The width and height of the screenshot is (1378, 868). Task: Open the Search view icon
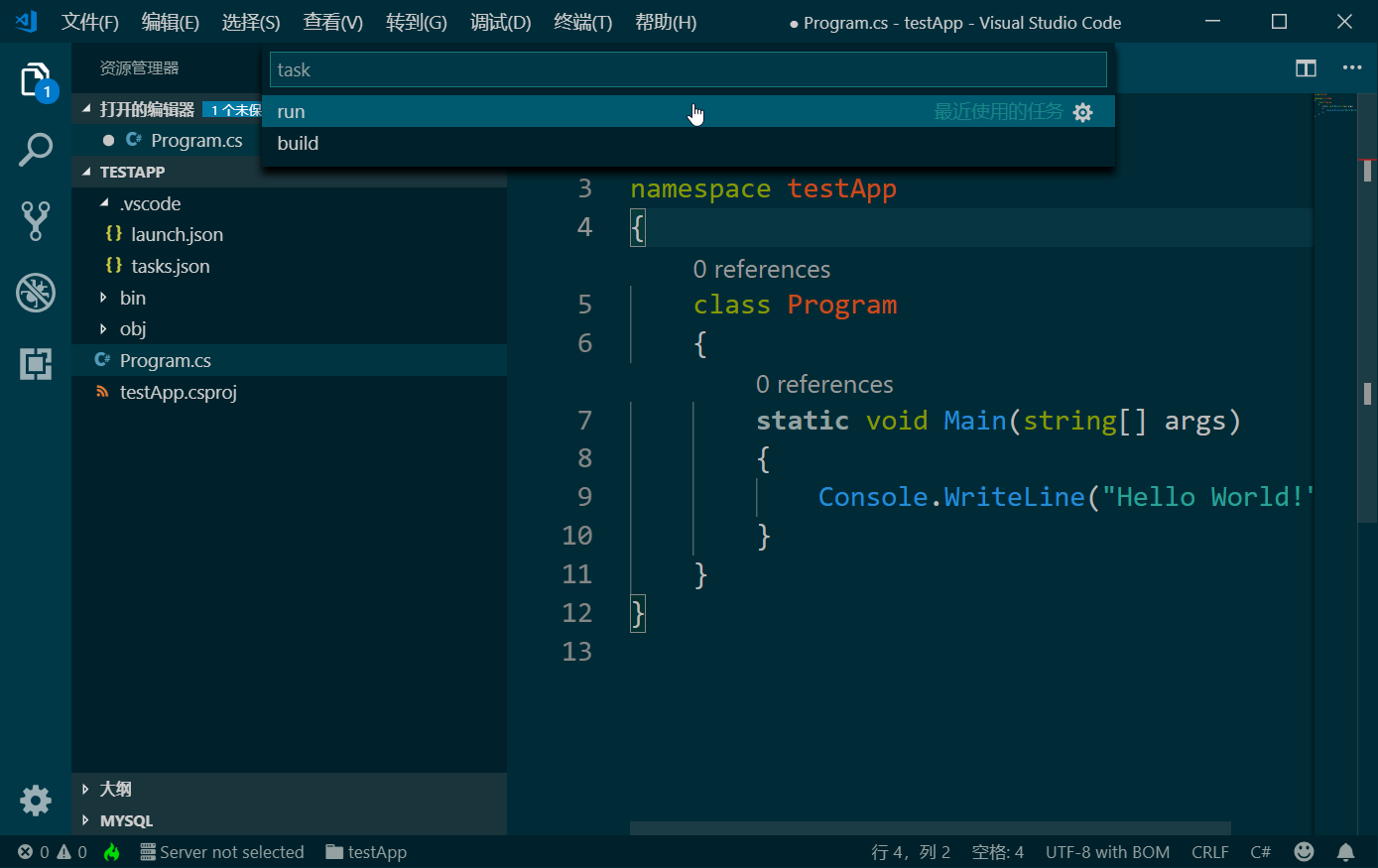[36, 151]
